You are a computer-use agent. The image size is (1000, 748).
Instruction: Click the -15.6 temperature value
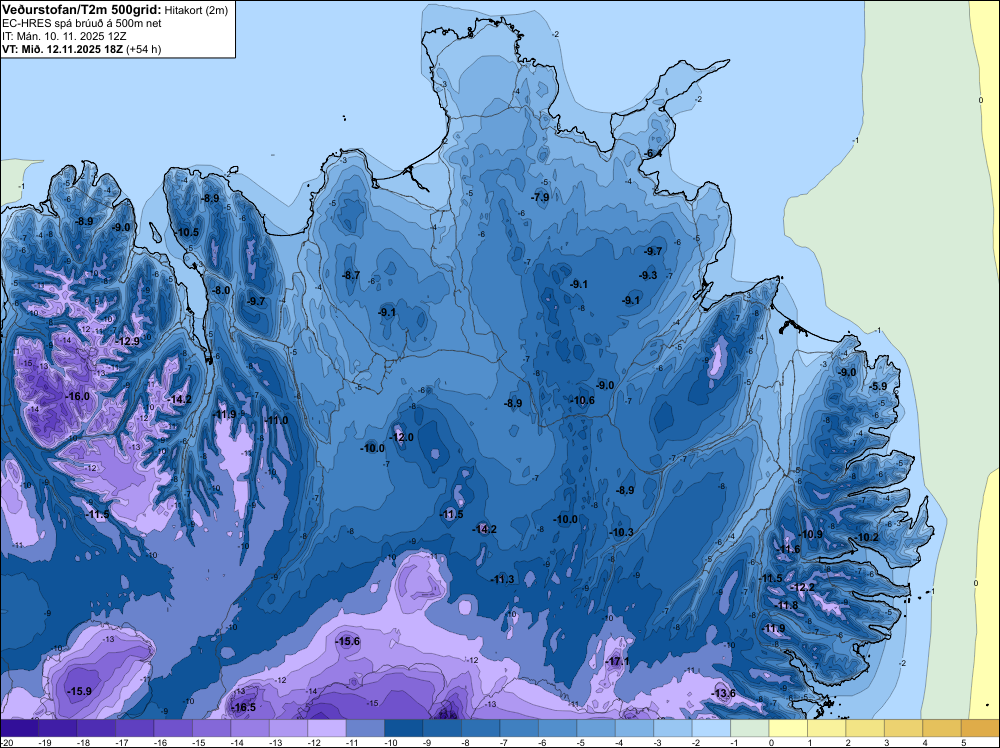pyautogui.click(x=348, y=642)
